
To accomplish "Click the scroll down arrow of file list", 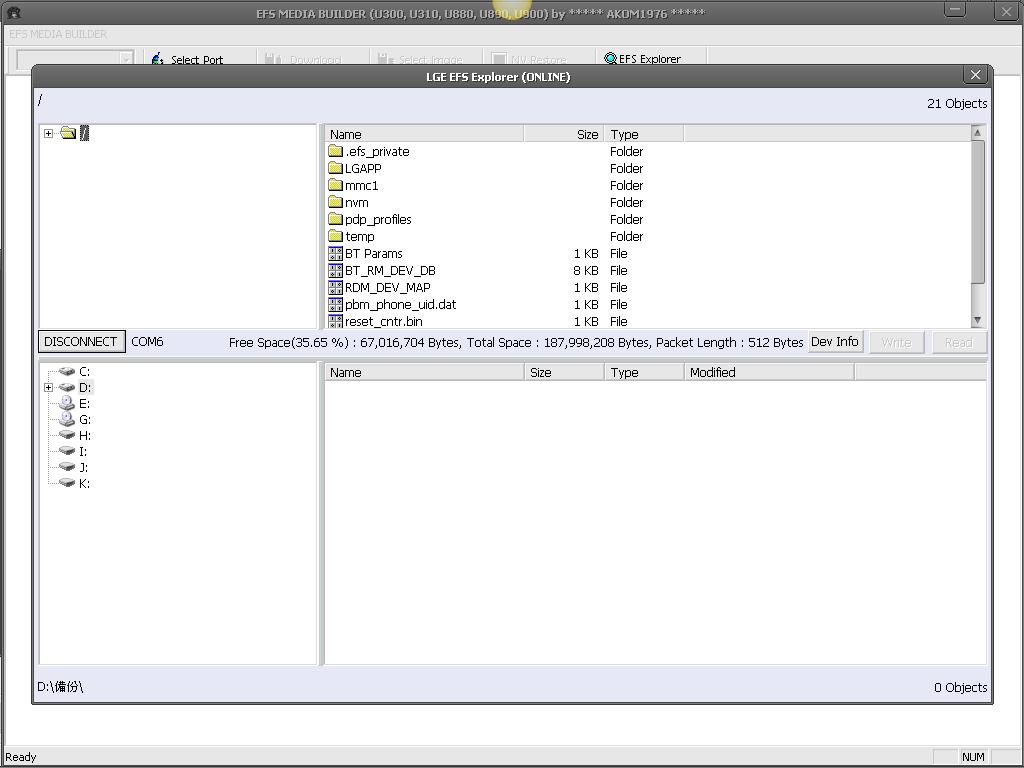I will click(x=978, y=320).
